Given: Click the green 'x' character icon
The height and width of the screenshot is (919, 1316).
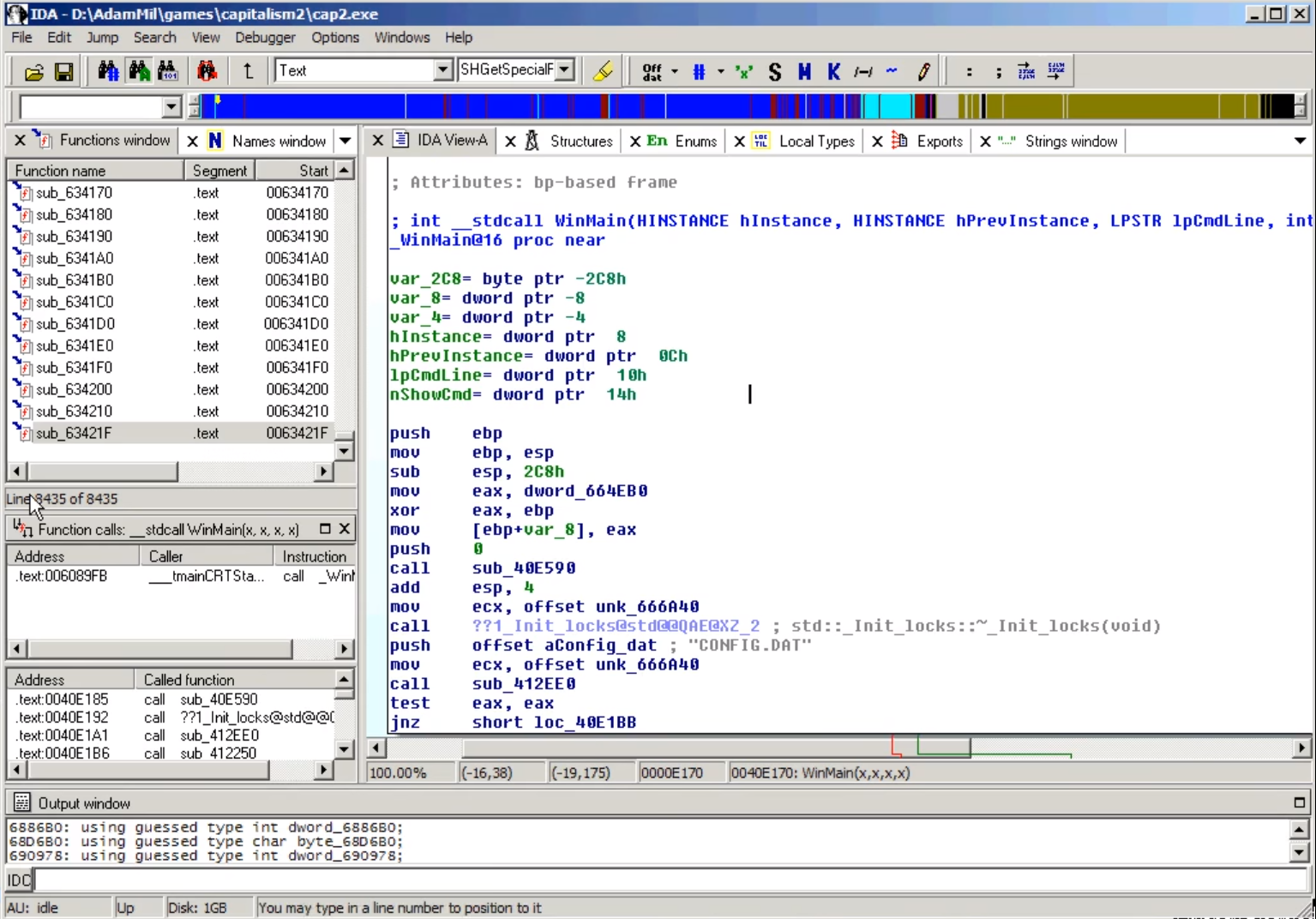Looking at the screenshot, I should pyautogui.click(x=744, y=72).
